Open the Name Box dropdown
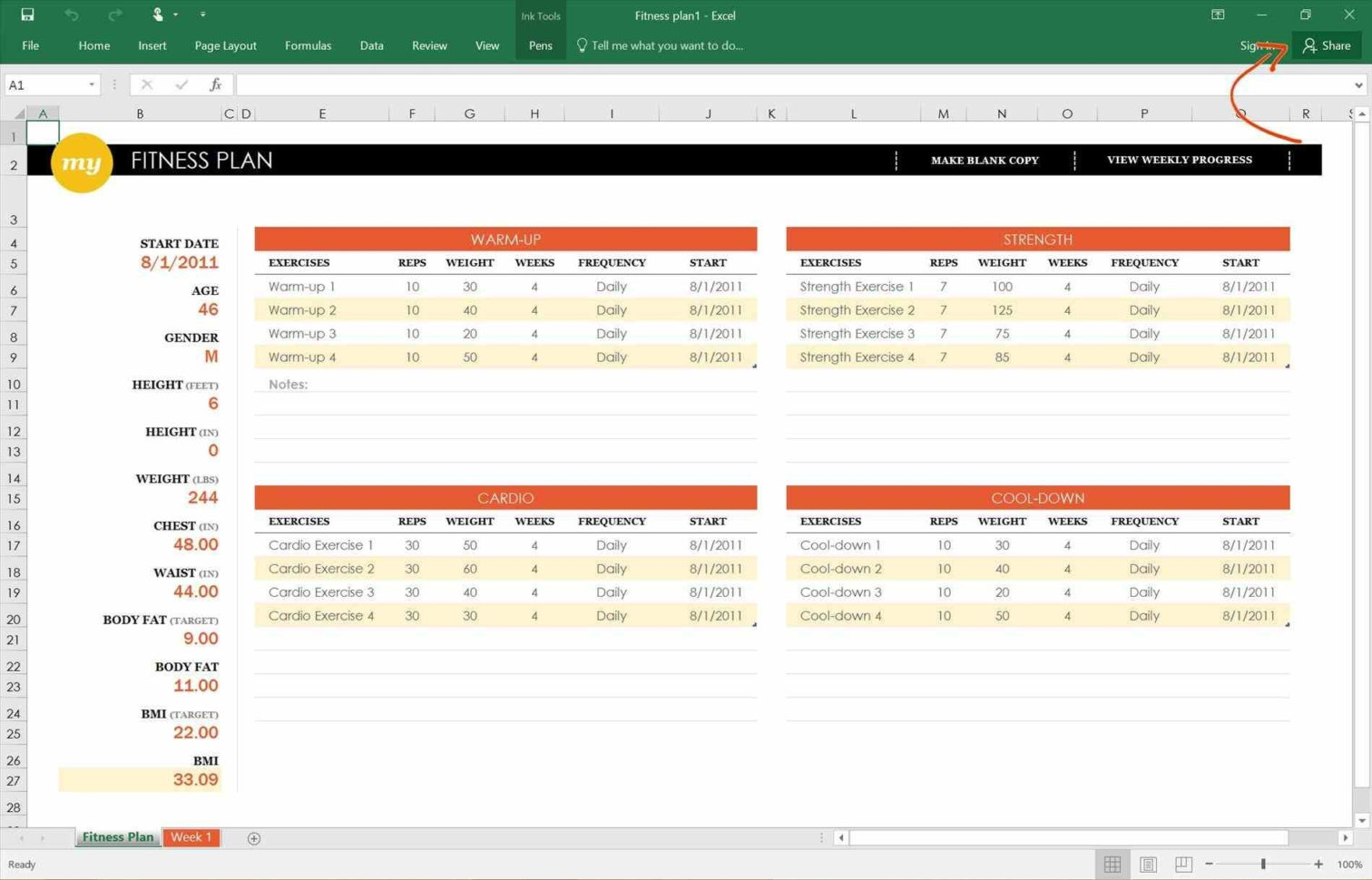 [x=92, y=84]
